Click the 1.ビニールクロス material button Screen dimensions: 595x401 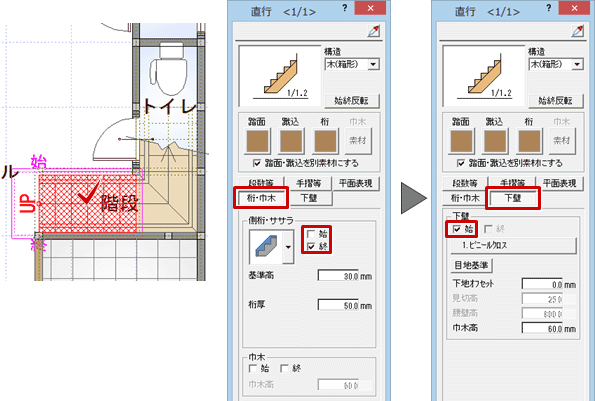point(513,245)
